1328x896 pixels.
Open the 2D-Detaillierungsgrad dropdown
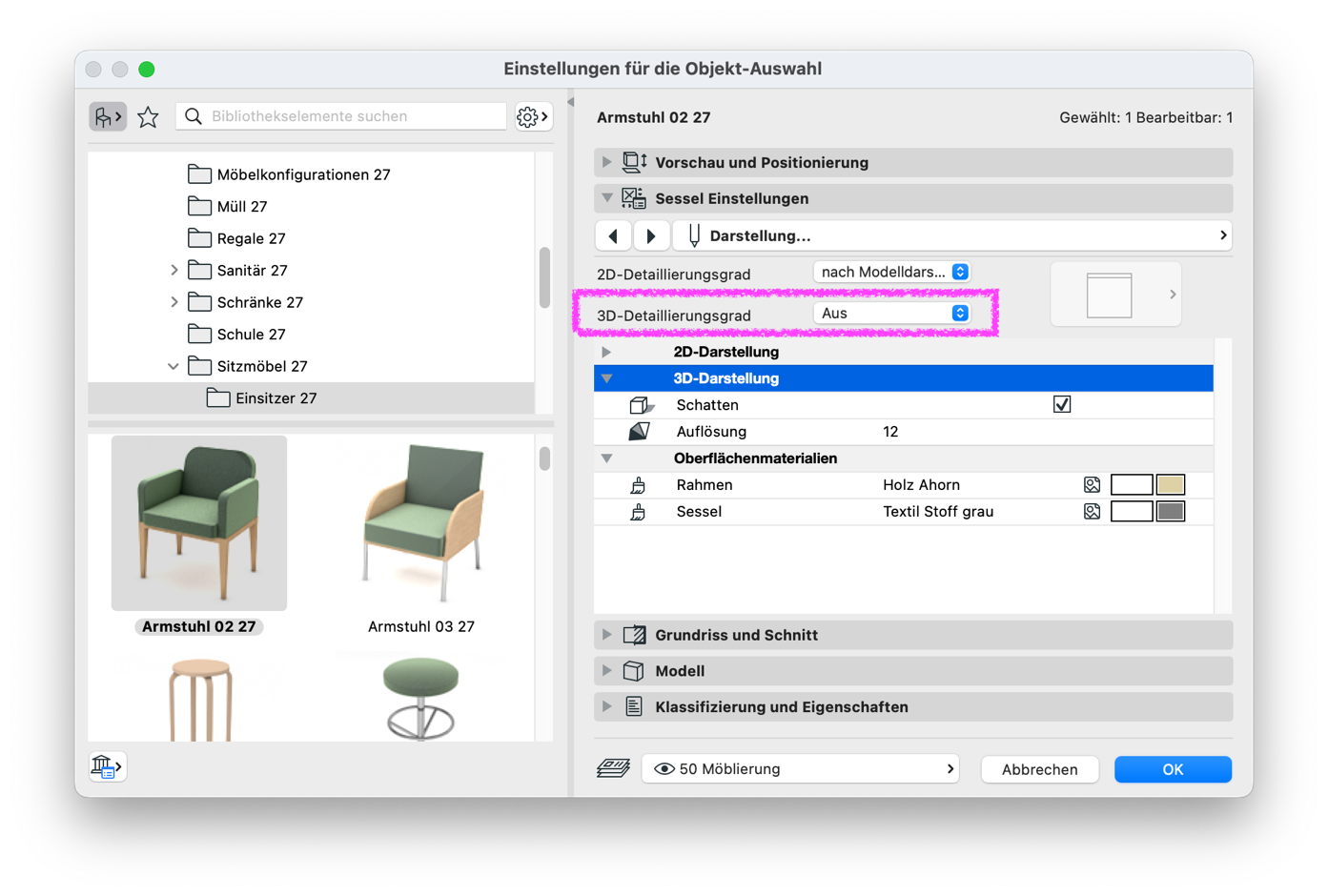pos(892,273)
